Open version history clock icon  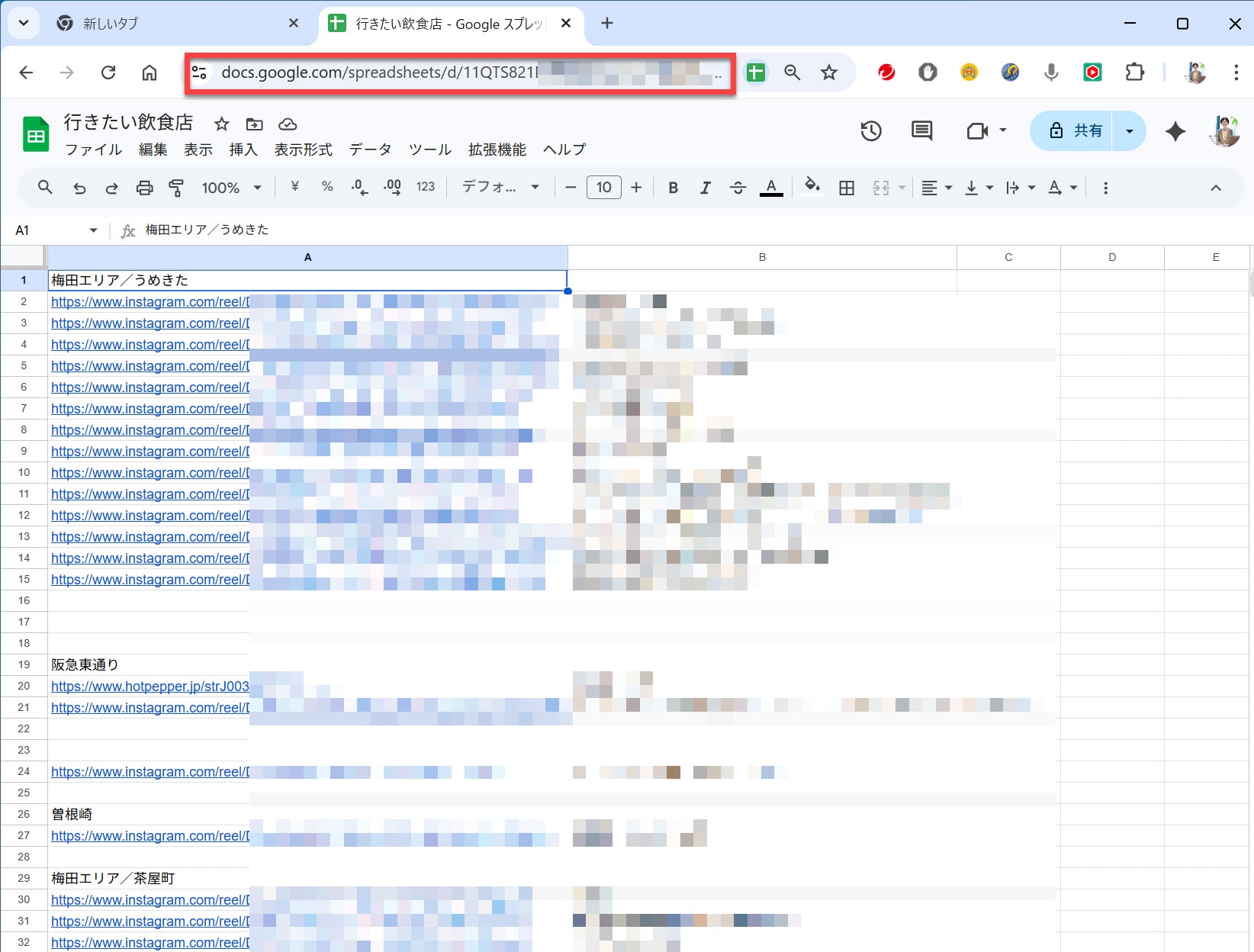(x=871, y=131)
